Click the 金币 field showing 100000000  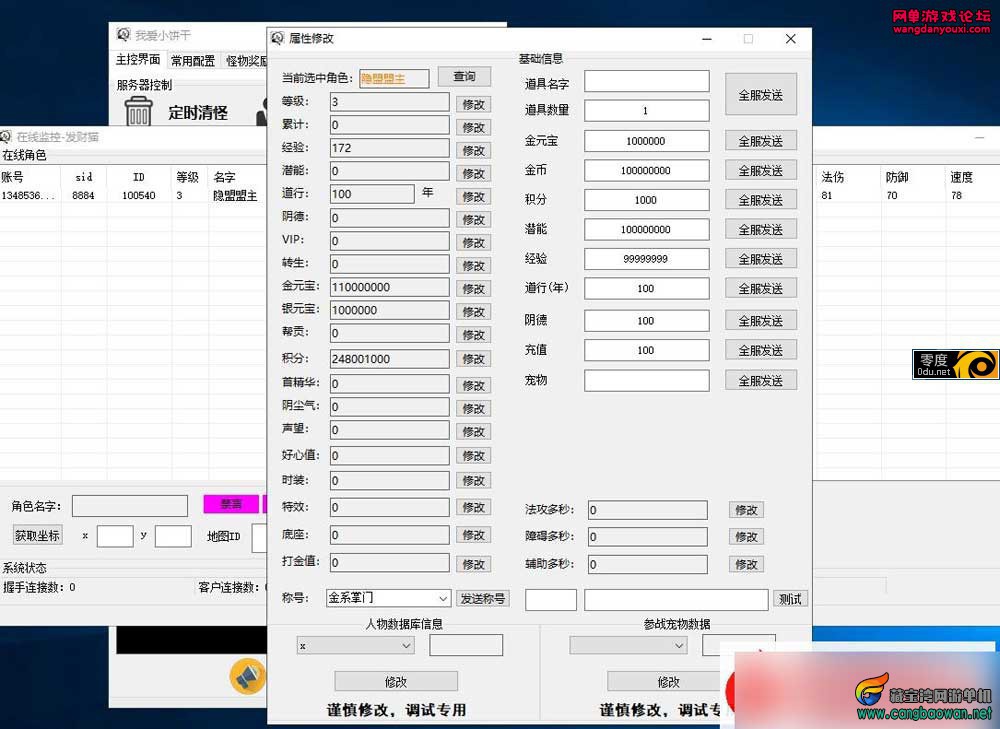coord(646,170)
